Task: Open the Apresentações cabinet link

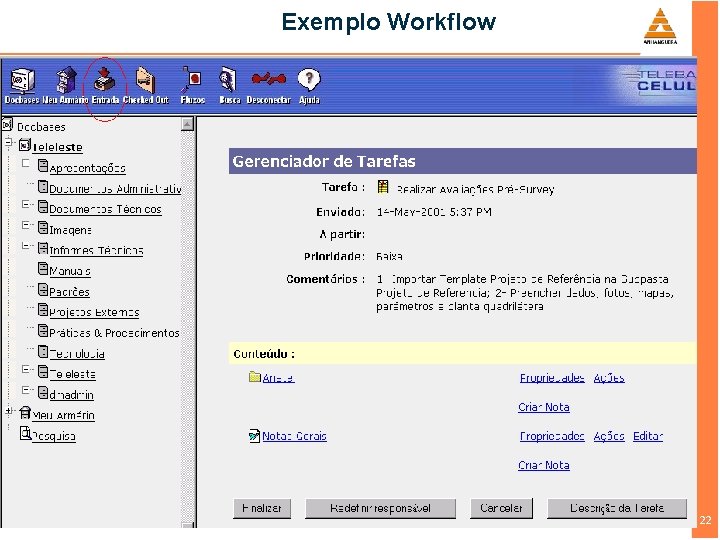Action: [87, 169]
